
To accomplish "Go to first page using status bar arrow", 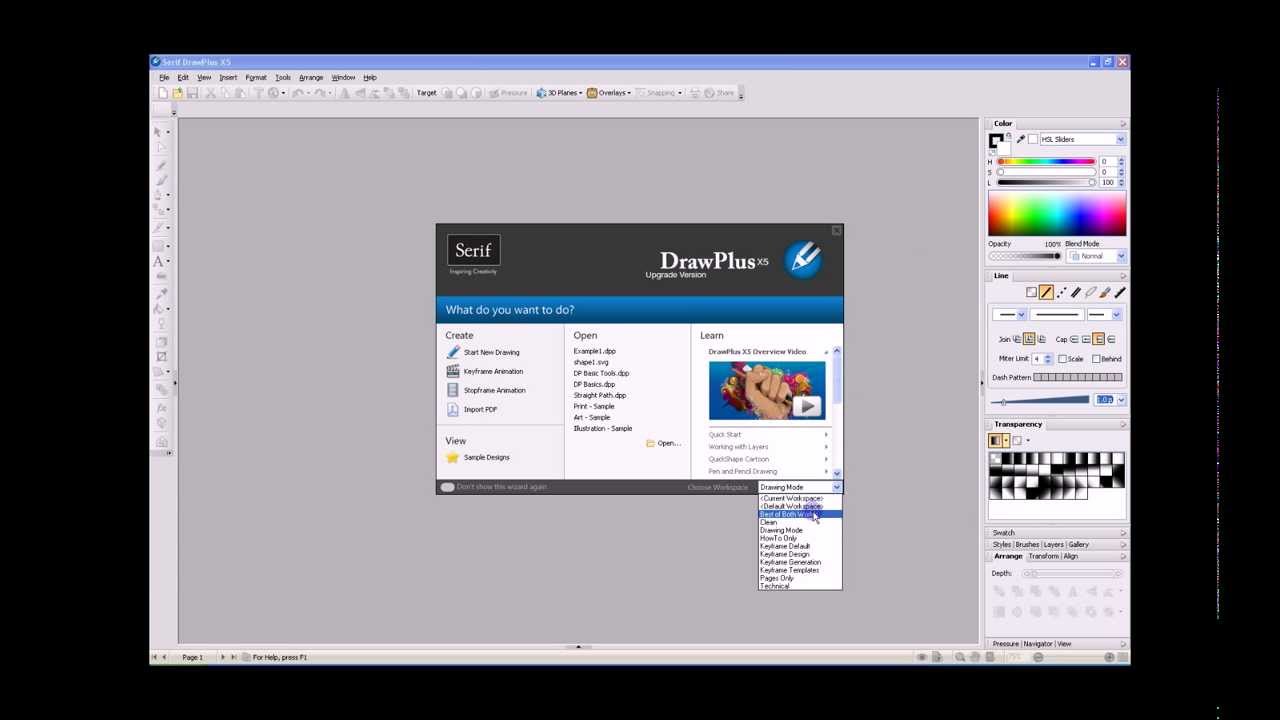I will (154, 657).
